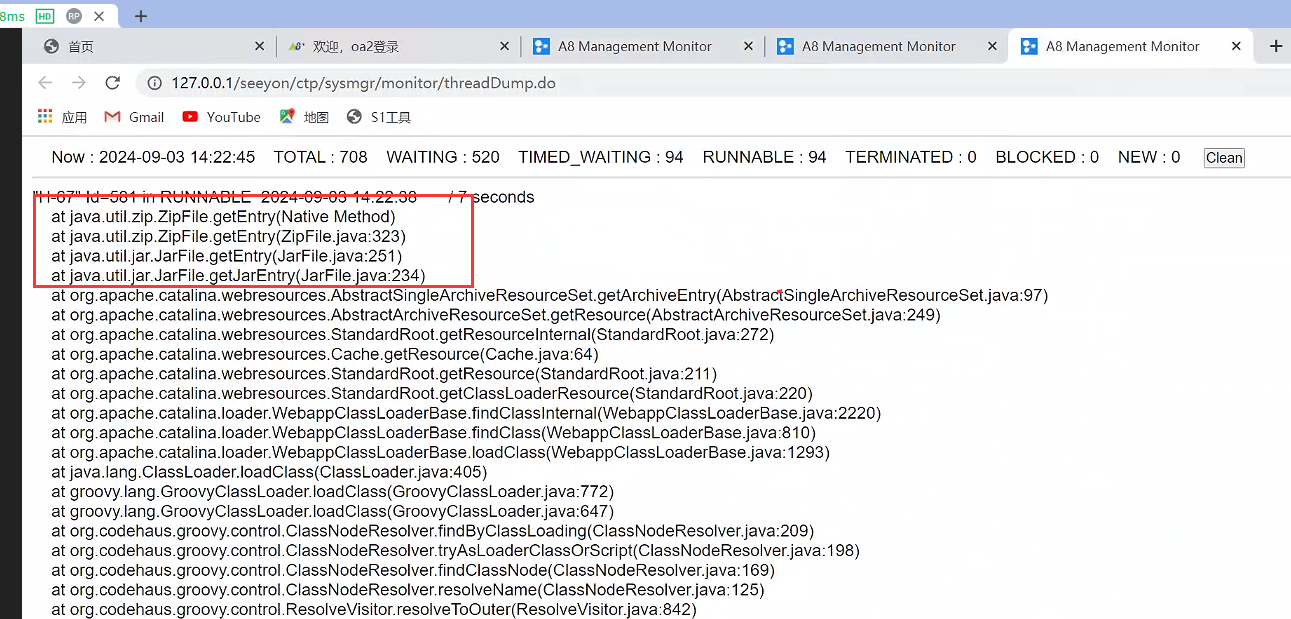The image size is (1291, 619).
Task: Click the GroovyClassLoader.java:647 line
Action: point(332,511)
